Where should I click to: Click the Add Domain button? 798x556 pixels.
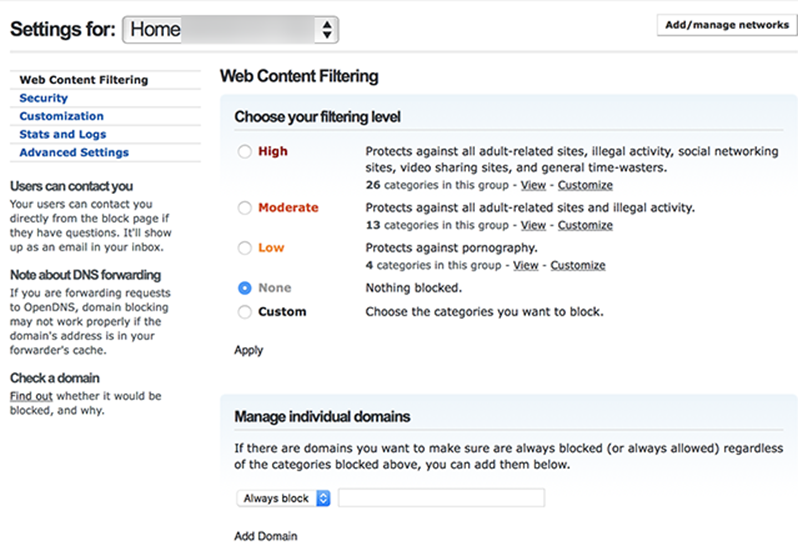coord(266,536)
